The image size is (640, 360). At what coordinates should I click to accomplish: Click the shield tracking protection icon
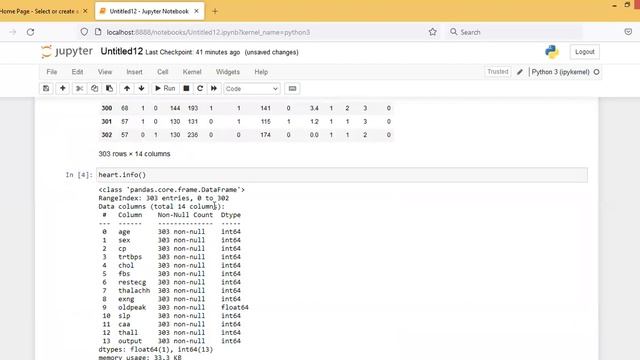coord(84,32)
